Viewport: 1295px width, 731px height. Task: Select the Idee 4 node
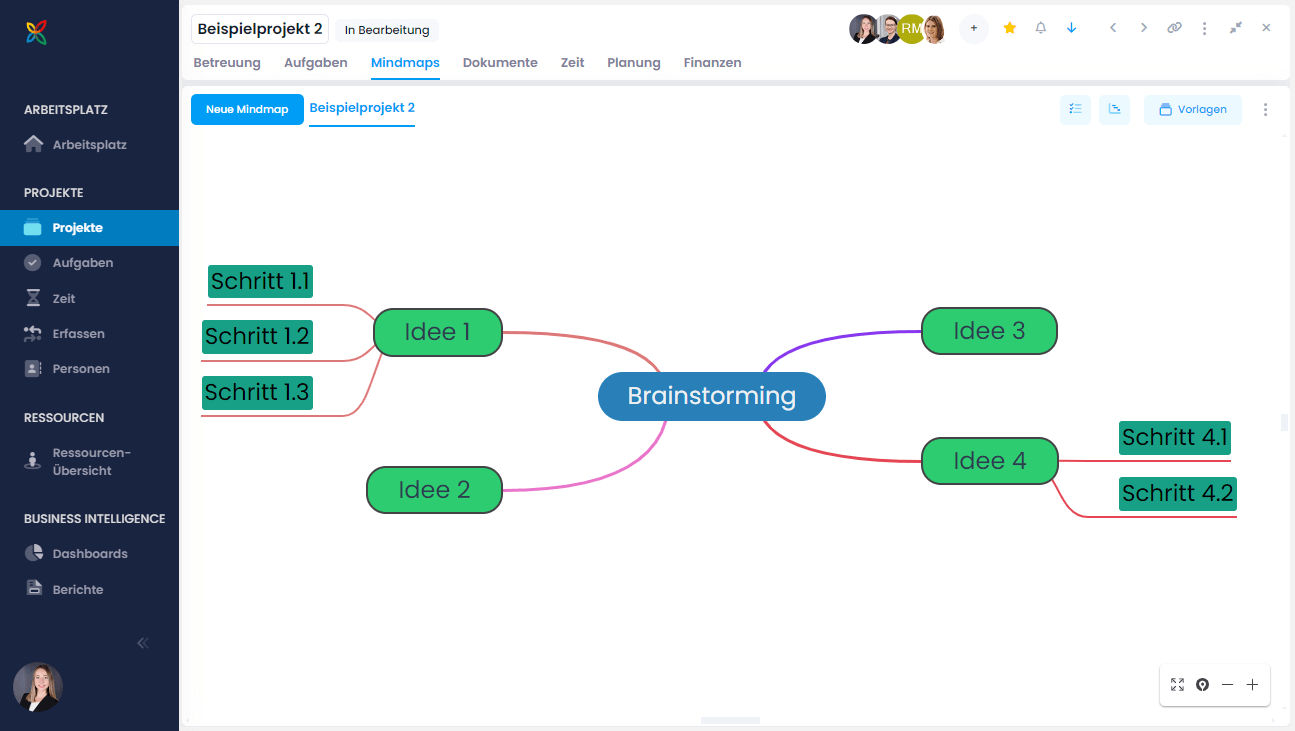point(989,461)
